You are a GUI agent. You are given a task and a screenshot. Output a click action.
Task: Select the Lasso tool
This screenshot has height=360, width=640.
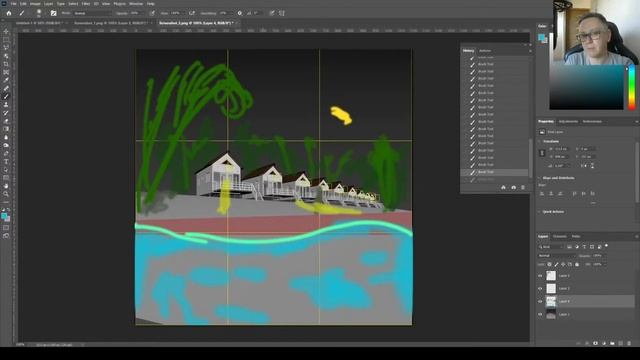6,48
